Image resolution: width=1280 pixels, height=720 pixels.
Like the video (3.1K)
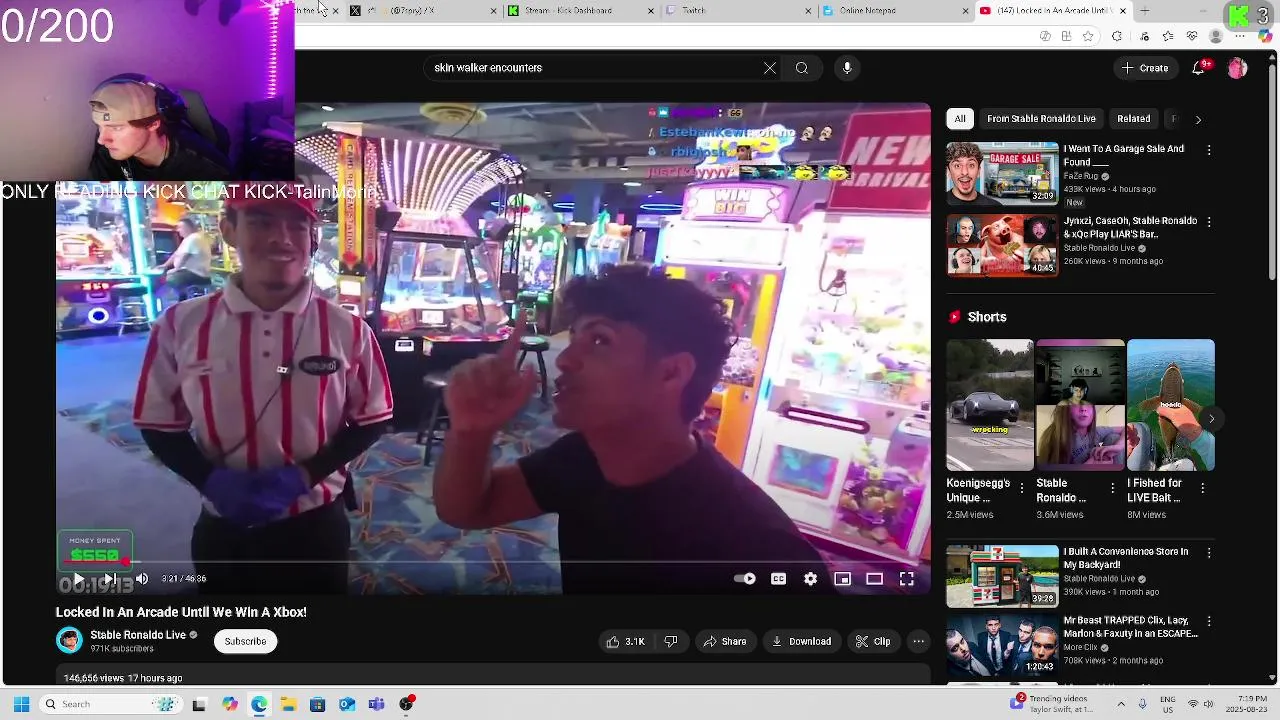[625, 641]
